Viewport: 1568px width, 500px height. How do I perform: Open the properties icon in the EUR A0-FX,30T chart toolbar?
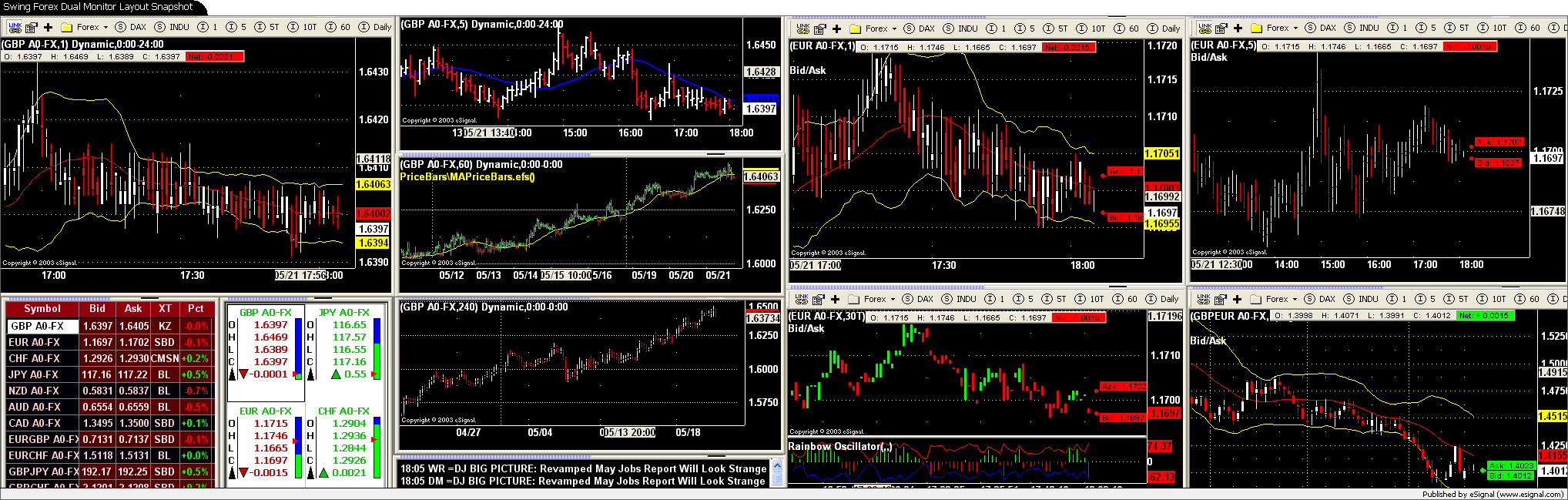(818, 299)
